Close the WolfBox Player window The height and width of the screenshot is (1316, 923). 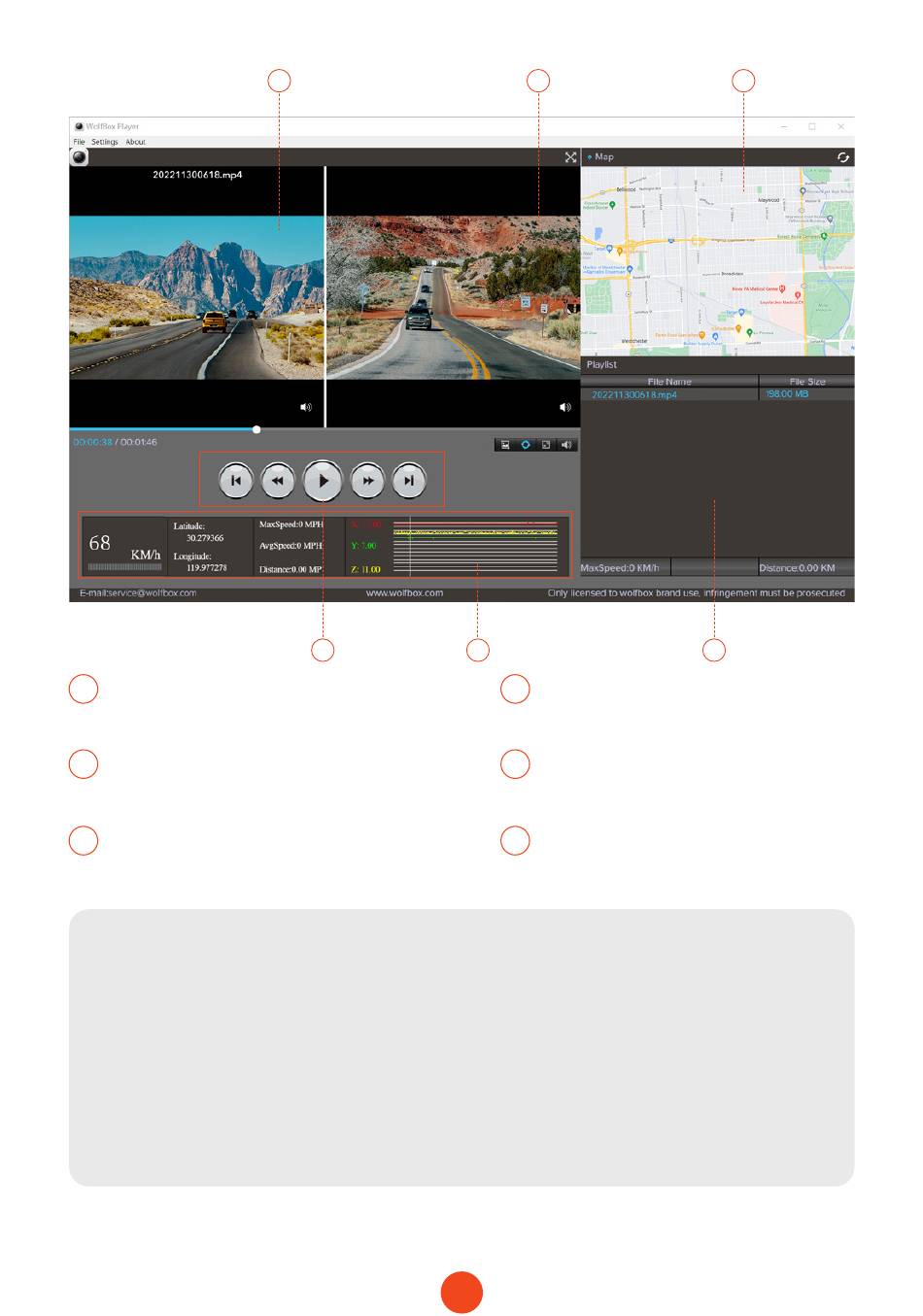click(x=840, y=126)
